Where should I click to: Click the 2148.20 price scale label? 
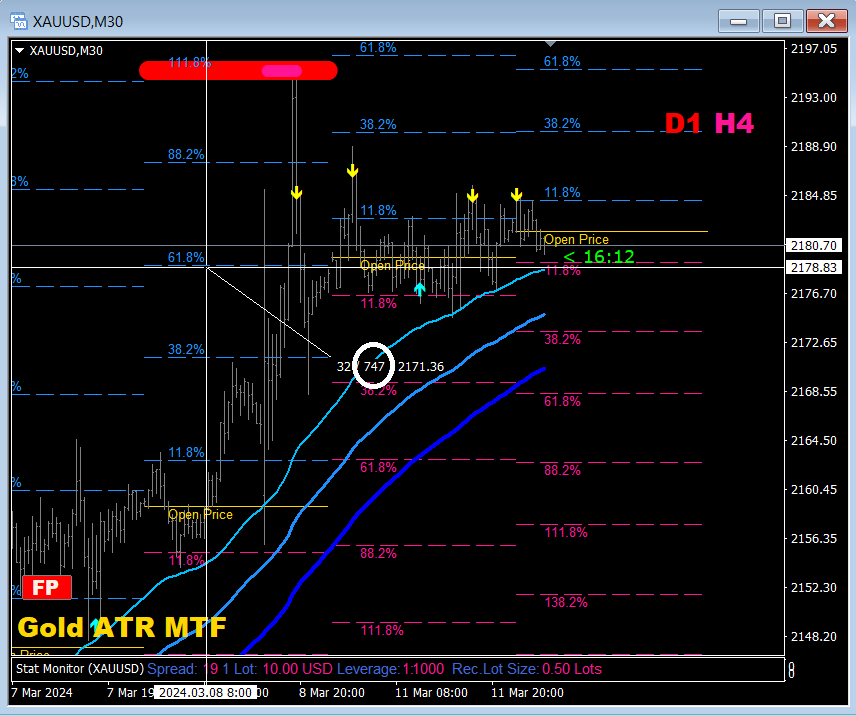pyautogui.click(x=814, y=636)
